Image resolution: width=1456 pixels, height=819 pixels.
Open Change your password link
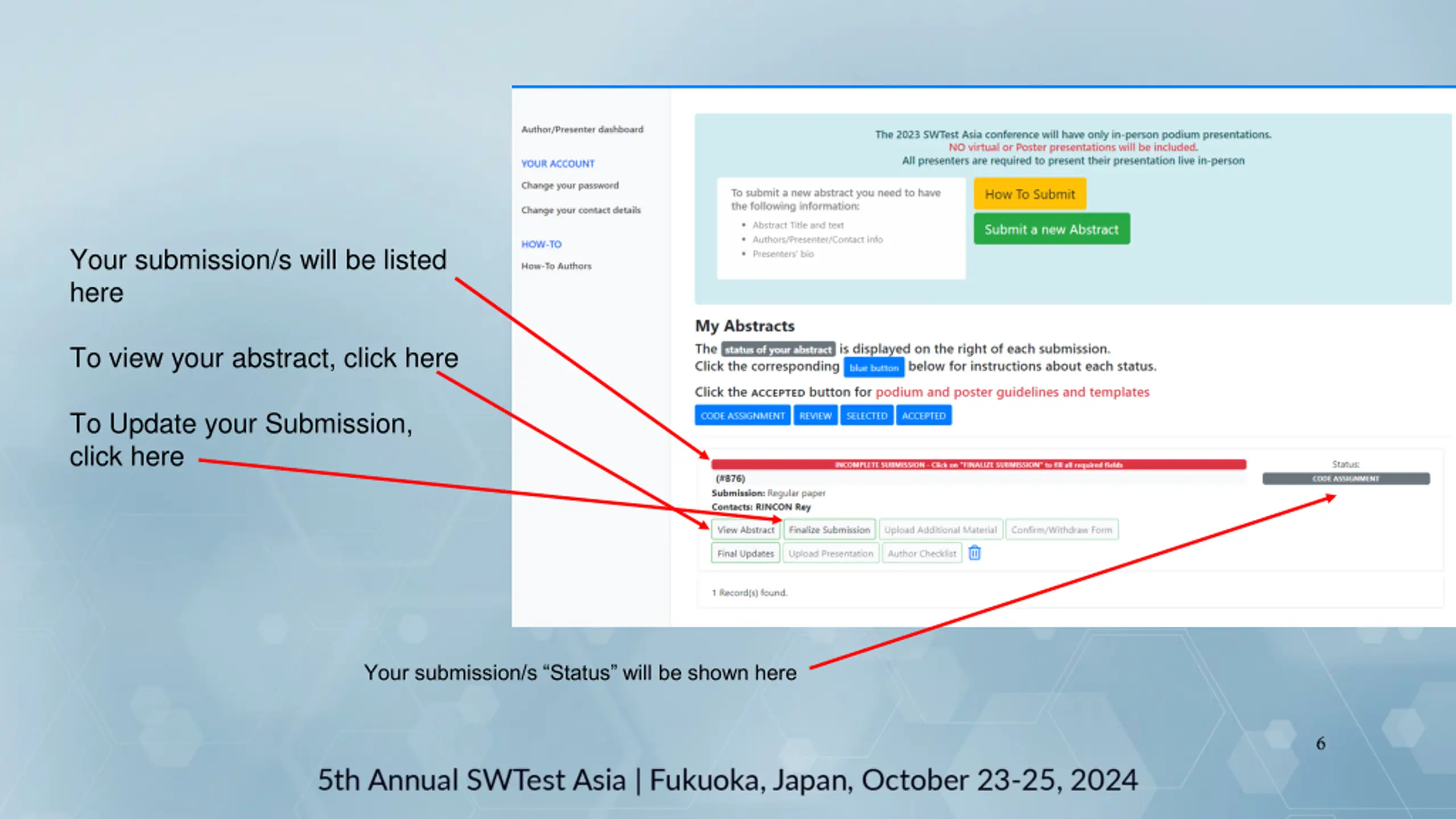pyautogui.click(x=570, y=185)
